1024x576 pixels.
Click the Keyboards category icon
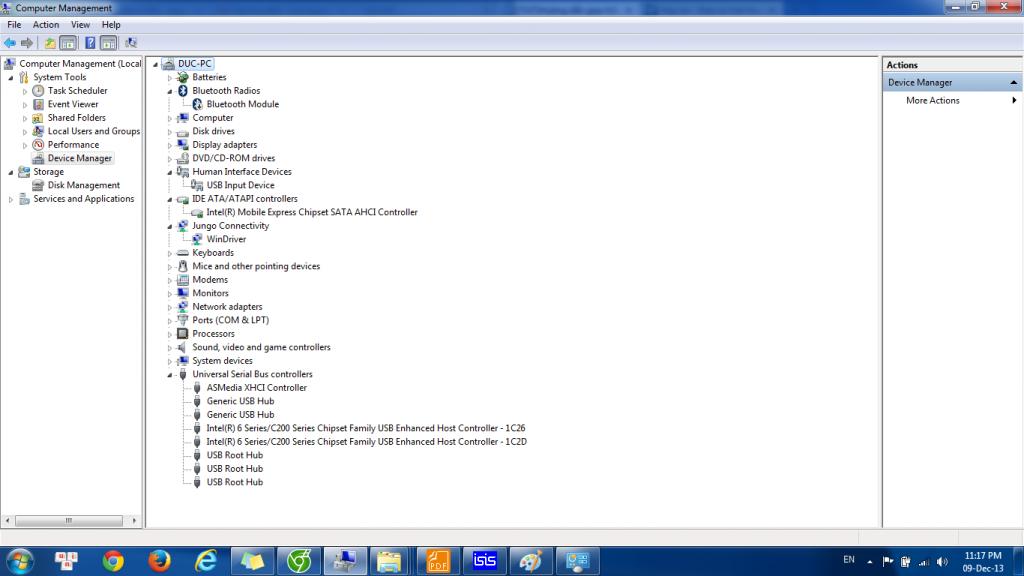pos(183,253)
